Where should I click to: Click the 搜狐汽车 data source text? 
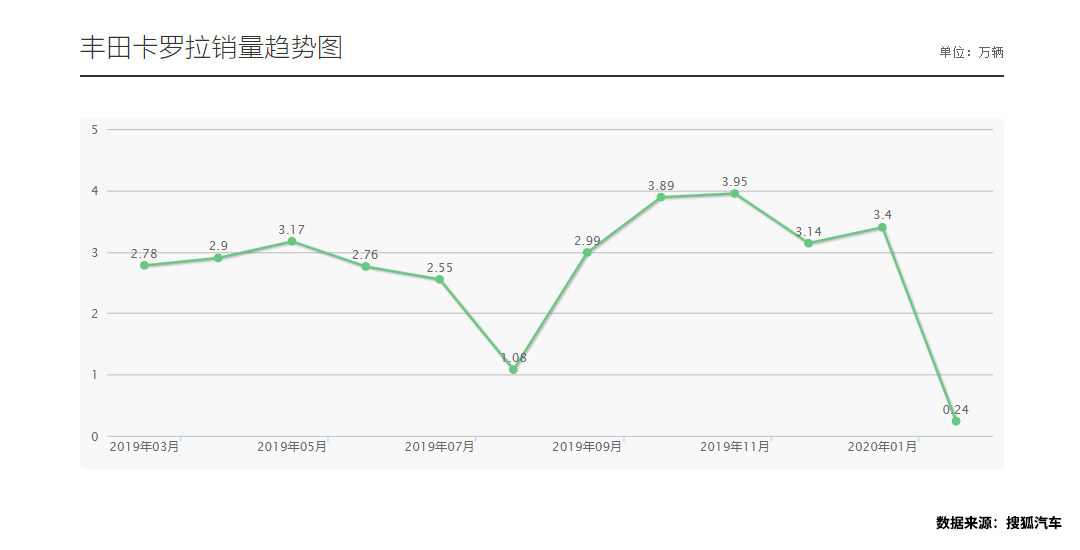(1033, 523)
